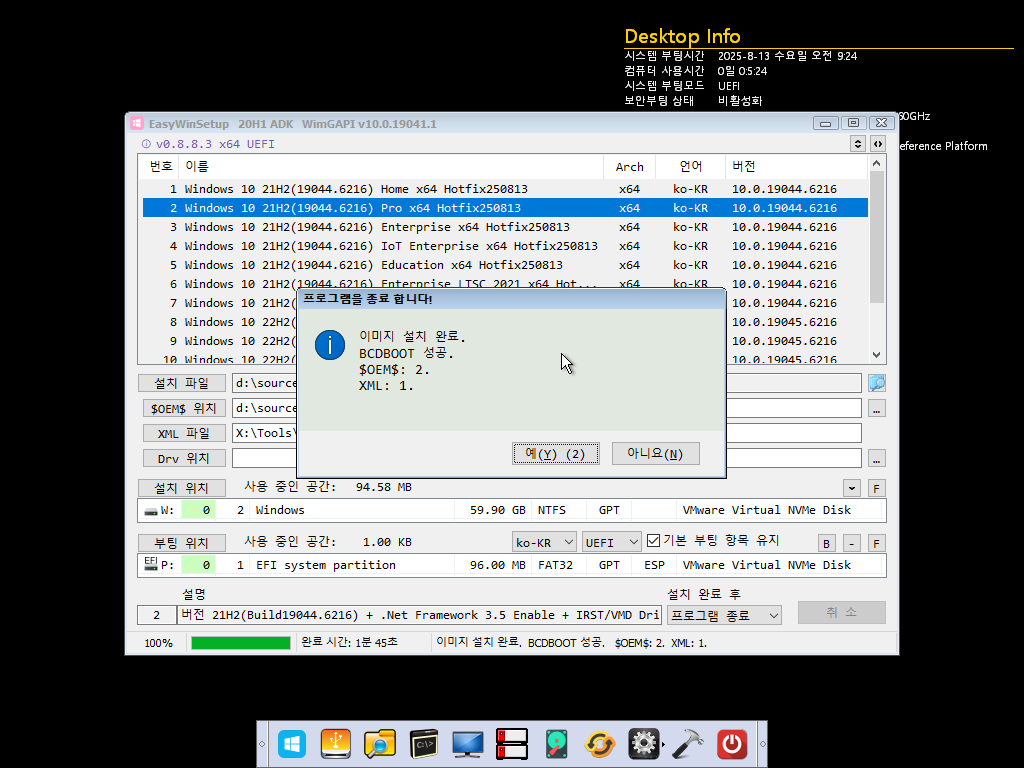Click the 설치 위치 button
Viewport: 1024px width, 768px height.
[182, 488]
